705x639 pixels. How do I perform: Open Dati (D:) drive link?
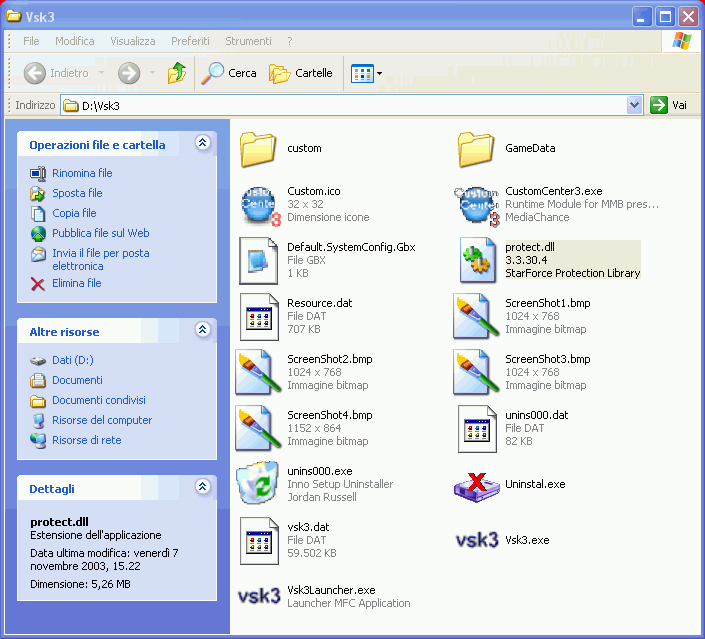pyautogui.click(x=73, y=360)
